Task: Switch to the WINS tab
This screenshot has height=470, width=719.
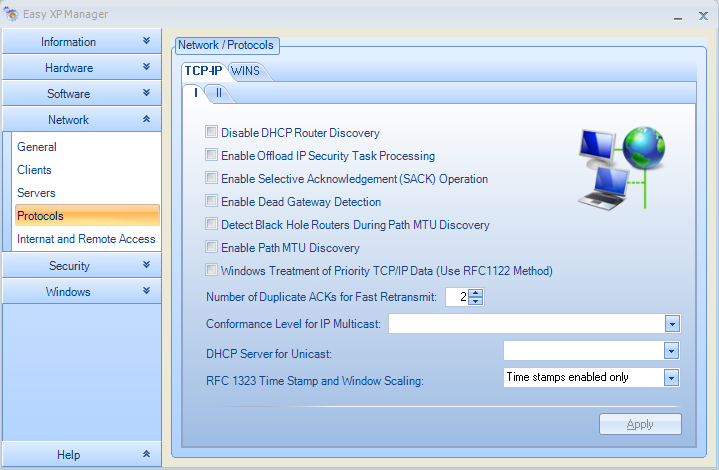Action: [x=245, y=71]
